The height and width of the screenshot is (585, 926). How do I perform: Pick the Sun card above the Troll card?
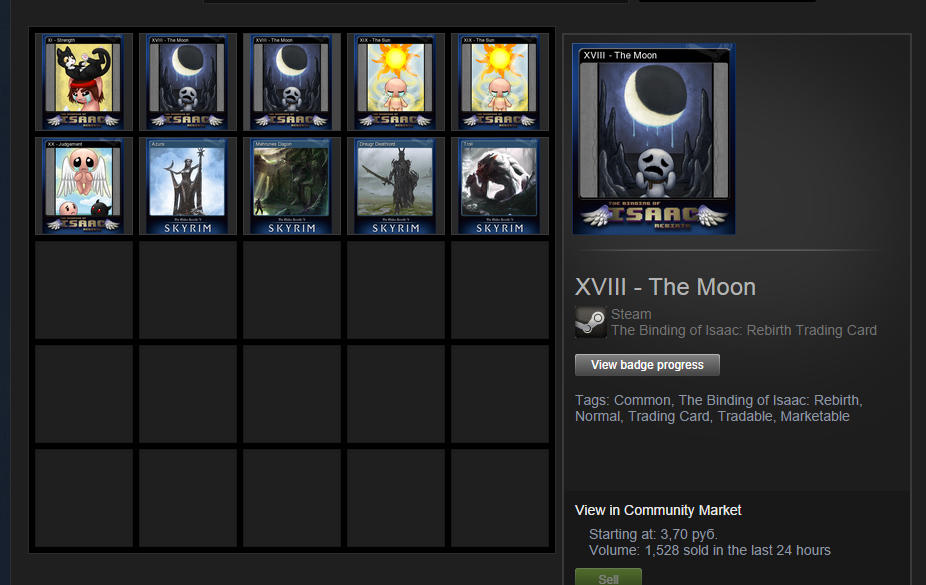click(x=500, y=82)
